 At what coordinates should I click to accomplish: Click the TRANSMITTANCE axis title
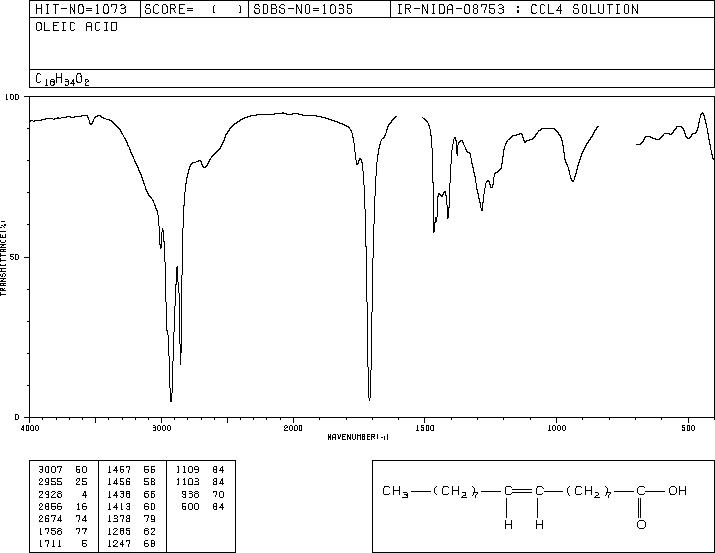click(x=3, y=258)
